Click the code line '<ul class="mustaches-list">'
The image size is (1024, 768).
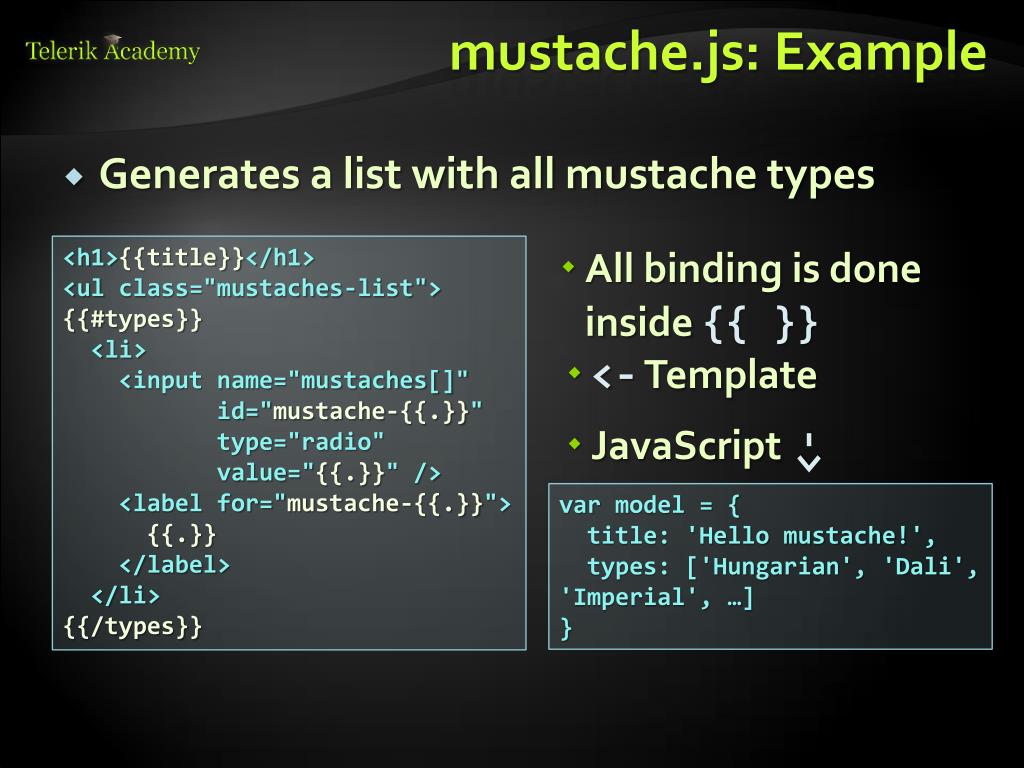(252, 288)
